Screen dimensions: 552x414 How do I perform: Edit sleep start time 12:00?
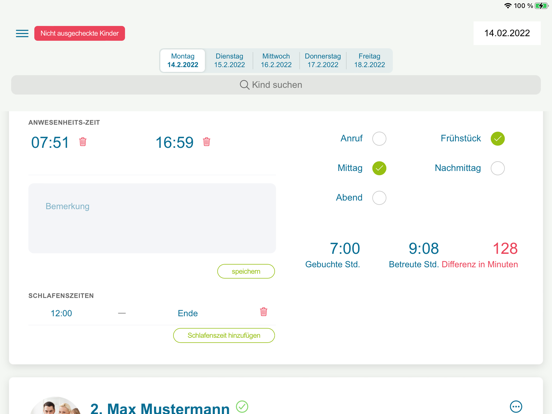tap(61, 313)
